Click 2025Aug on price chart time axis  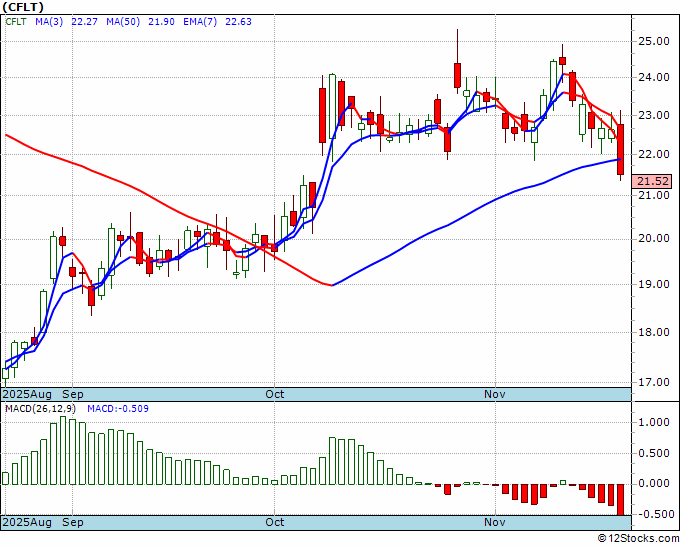[x=27, y=394]
